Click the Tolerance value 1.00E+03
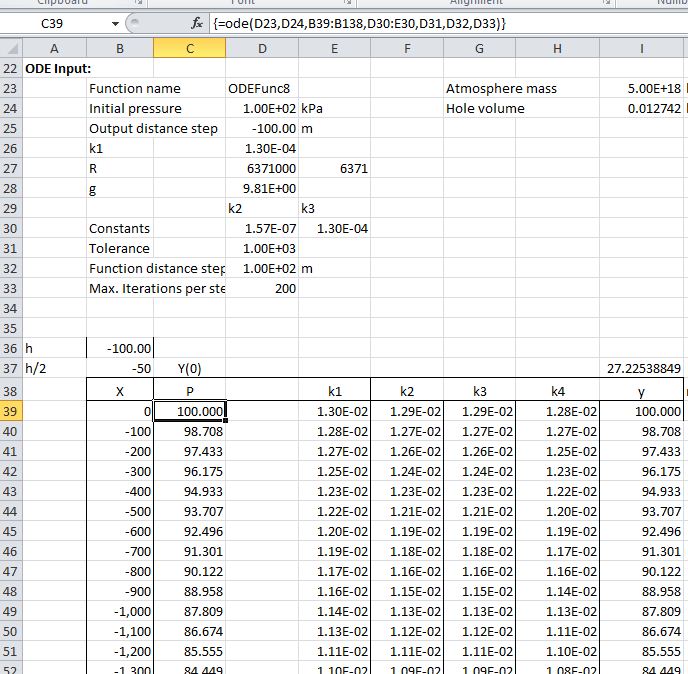This screenshot has height=674, width=688. point(262,248)
